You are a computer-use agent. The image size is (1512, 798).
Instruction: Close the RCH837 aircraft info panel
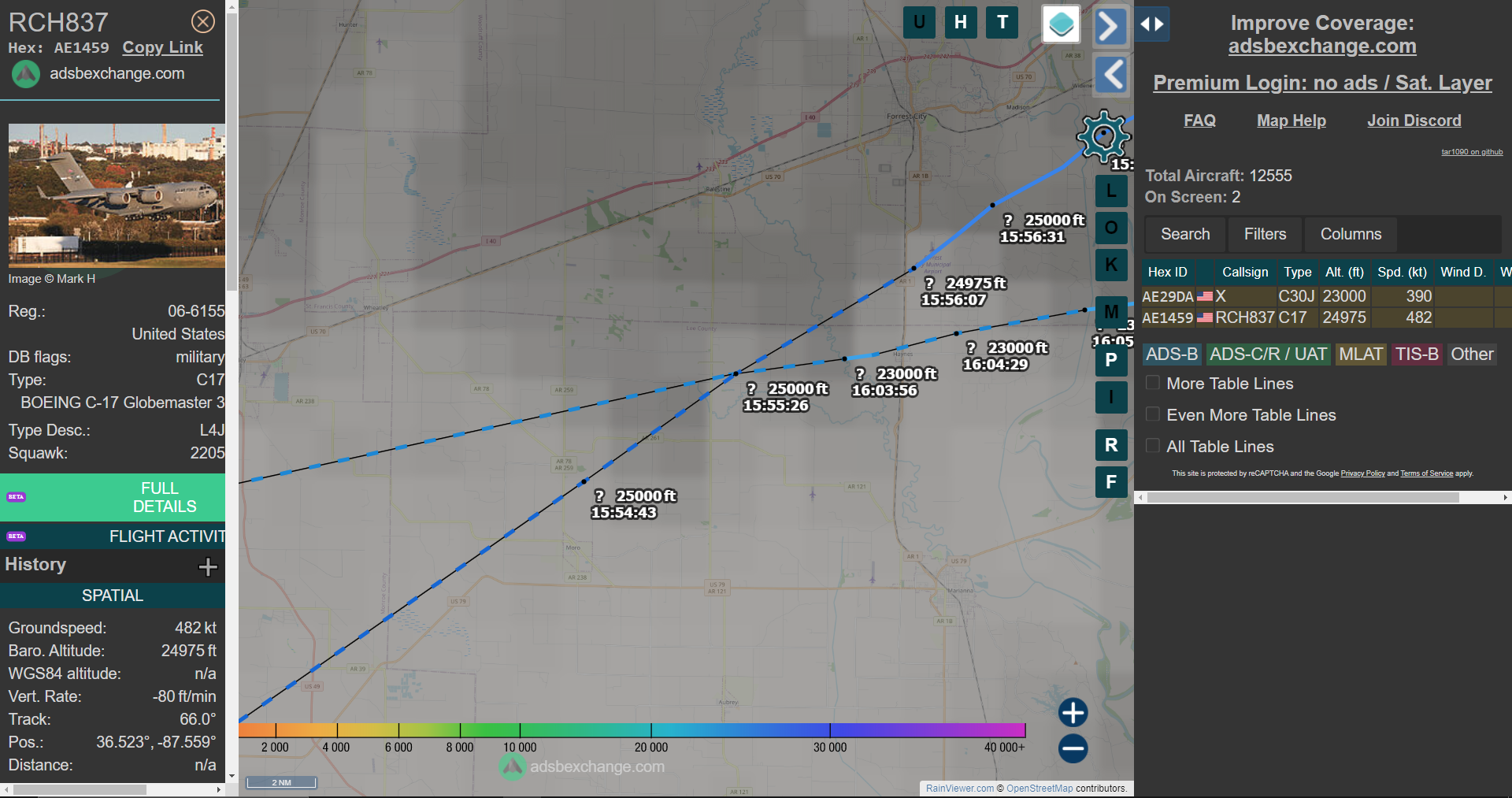[x=203, y=21]
